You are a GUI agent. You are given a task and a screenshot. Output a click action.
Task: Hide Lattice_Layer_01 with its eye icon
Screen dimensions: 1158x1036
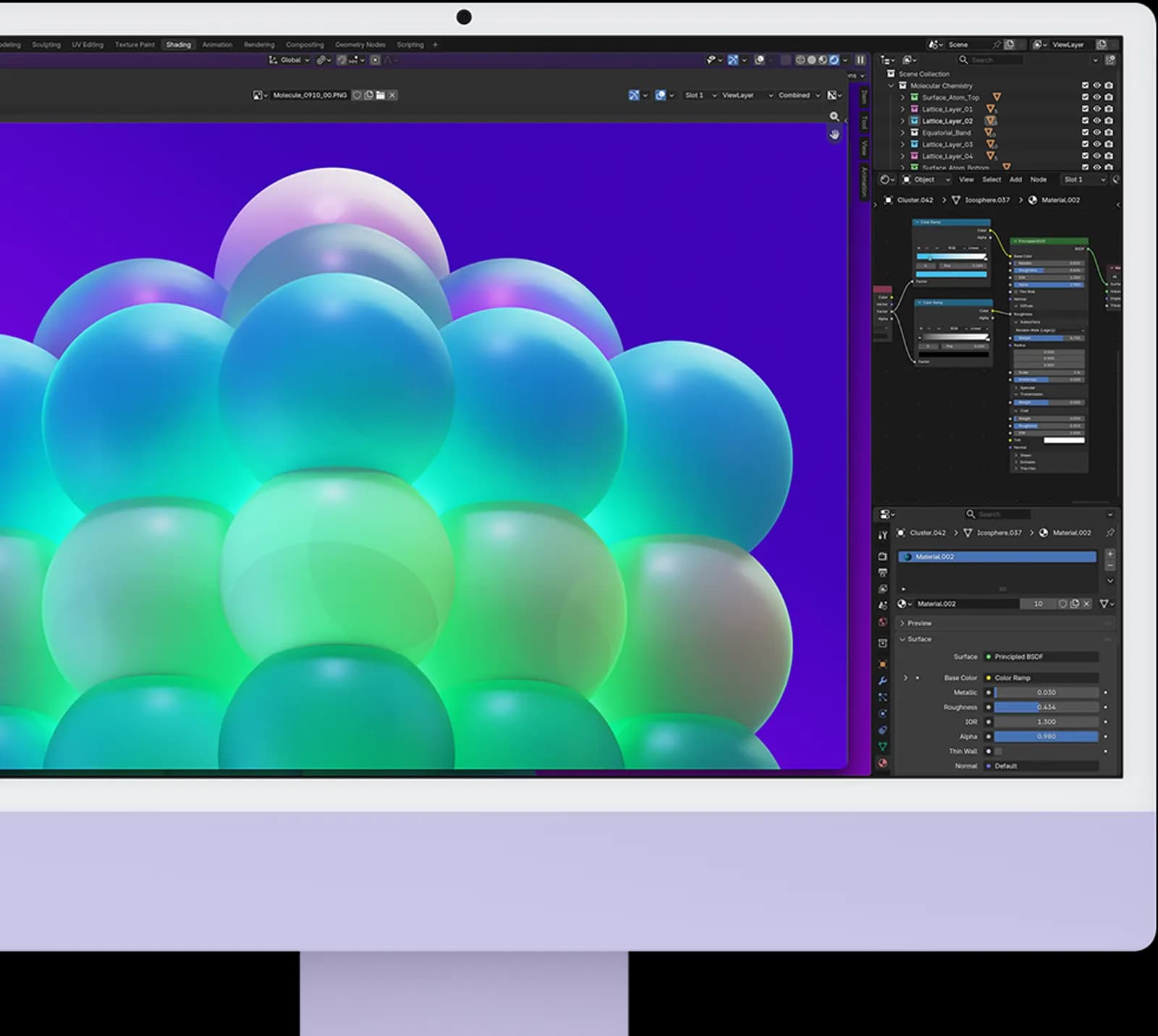pyautogui.click(x=1096, y=109)
